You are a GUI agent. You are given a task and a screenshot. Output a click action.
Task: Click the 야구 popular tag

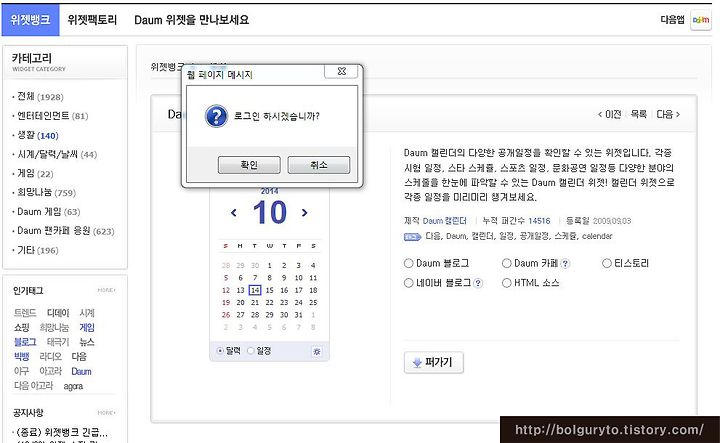22,371
